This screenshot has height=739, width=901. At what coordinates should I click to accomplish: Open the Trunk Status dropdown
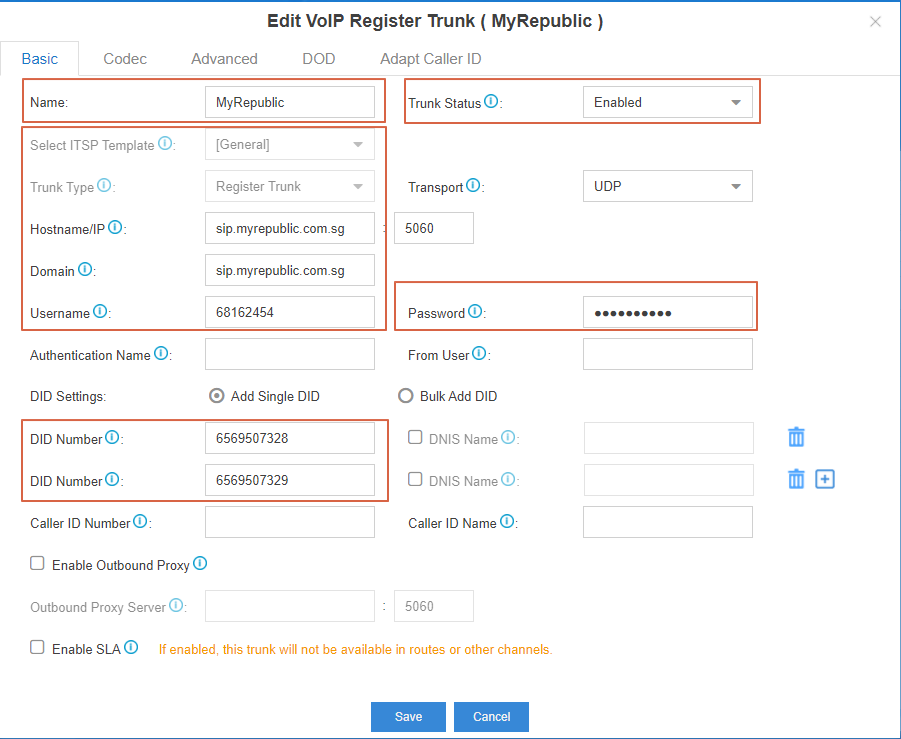(x=737, y=101)
